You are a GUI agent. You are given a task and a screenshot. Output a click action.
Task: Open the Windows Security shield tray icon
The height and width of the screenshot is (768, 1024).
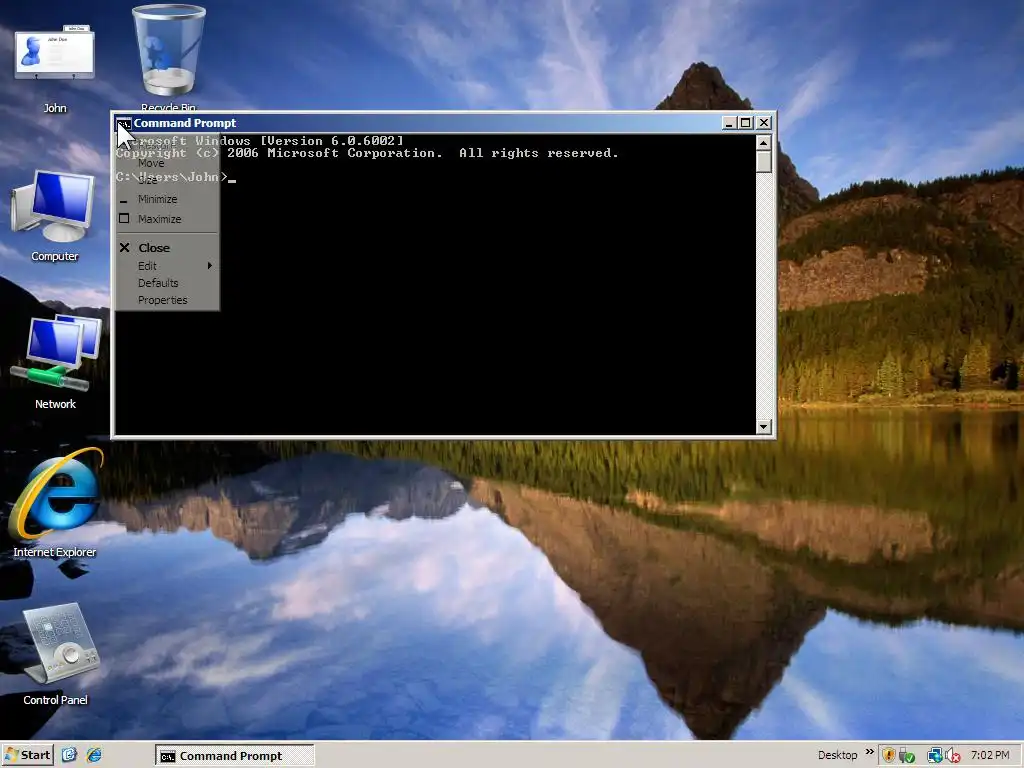(x=888, y=755)
